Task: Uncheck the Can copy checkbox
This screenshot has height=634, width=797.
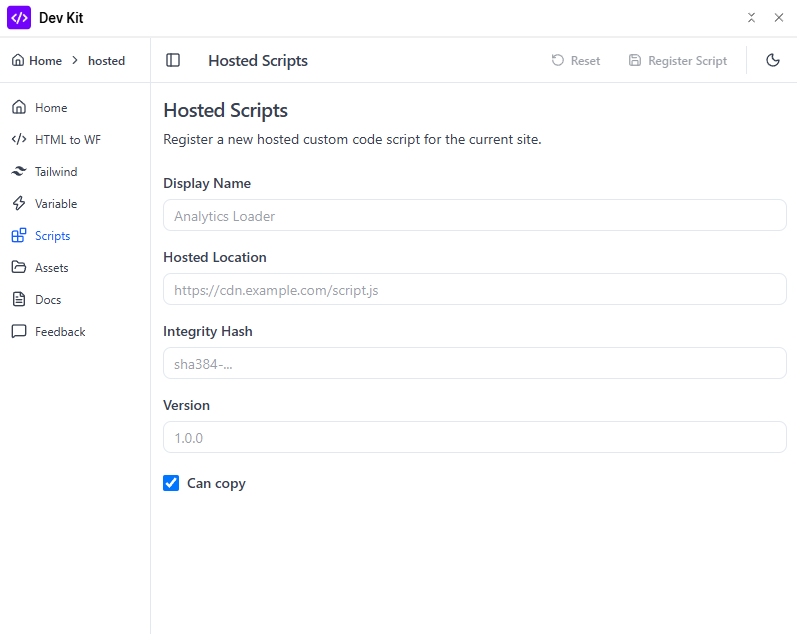Action: pos(171,483)
